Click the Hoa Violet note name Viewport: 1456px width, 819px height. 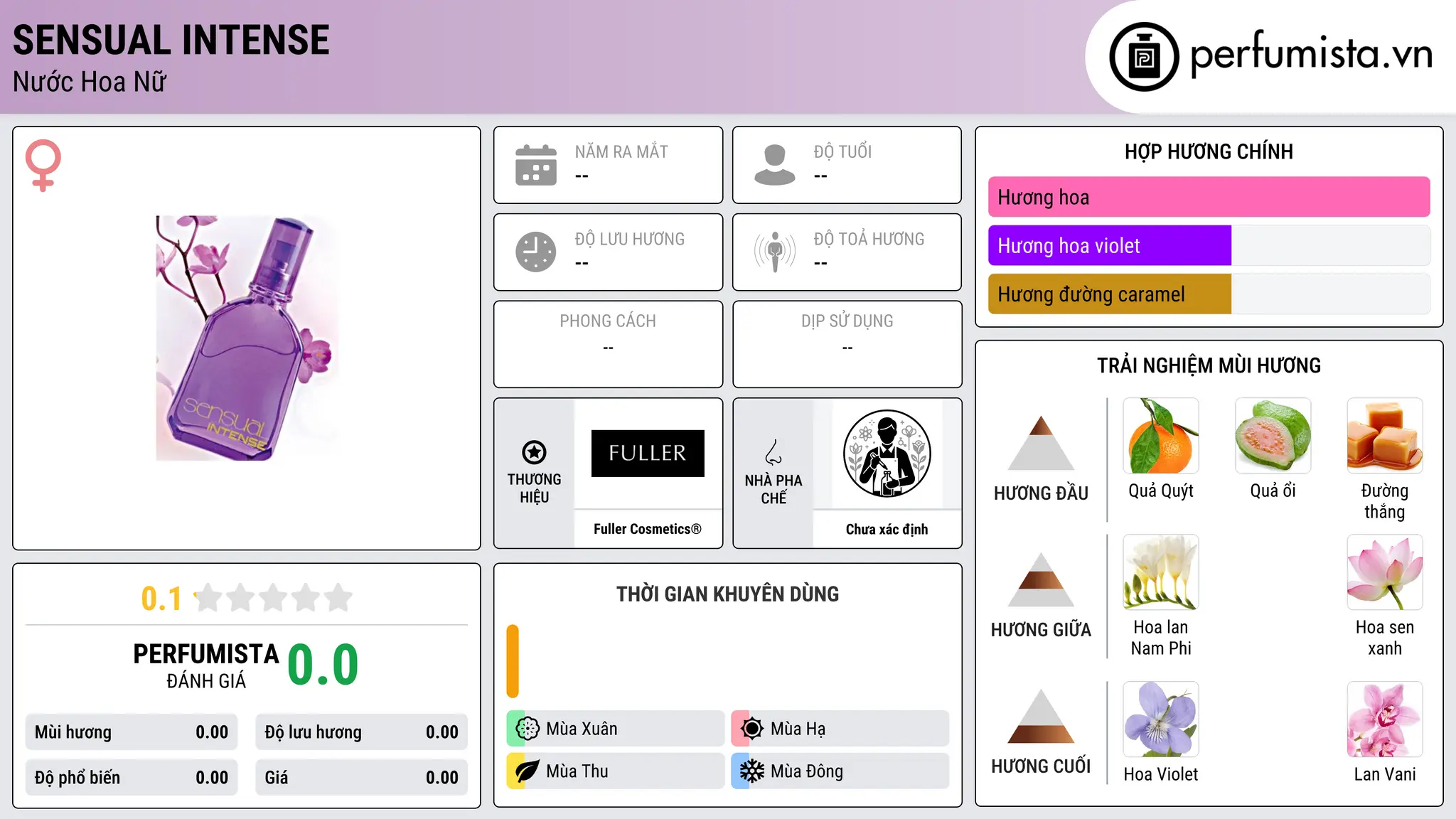[x=1161, y=774]
